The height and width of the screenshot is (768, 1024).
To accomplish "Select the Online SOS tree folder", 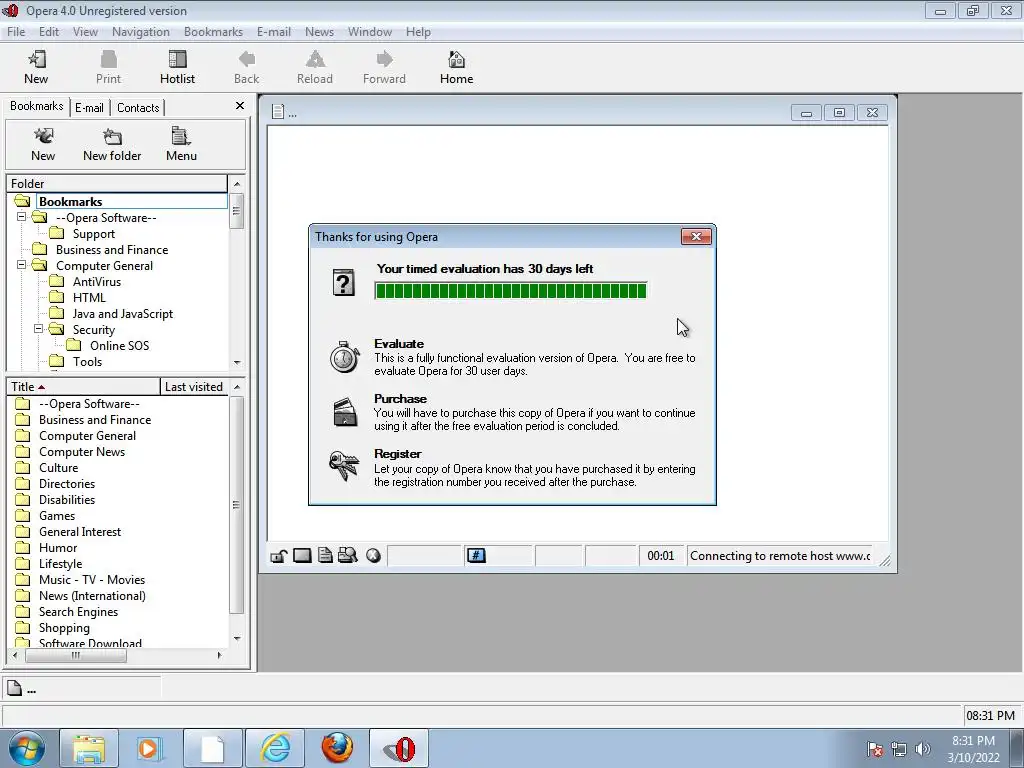I will [120, 345].
